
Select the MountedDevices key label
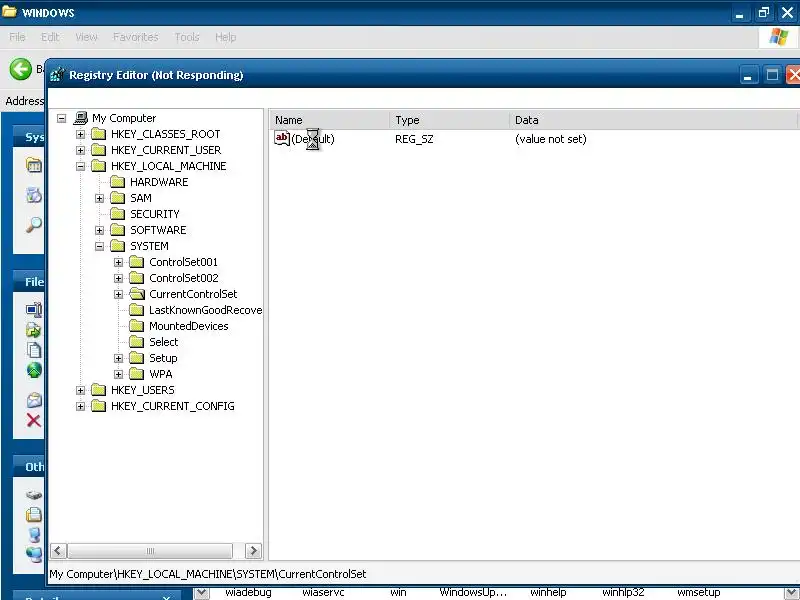189,326
